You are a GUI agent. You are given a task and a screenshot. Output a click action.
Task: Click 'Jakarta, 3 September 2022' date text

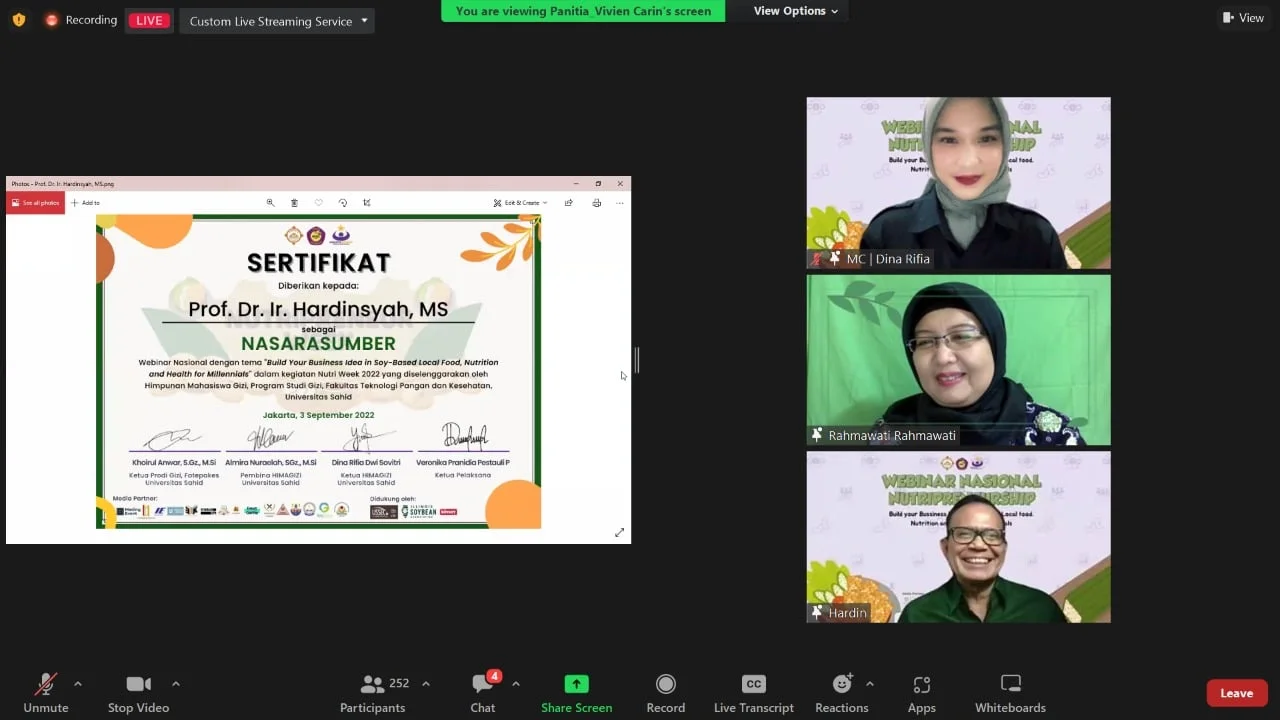click(318, 415)
